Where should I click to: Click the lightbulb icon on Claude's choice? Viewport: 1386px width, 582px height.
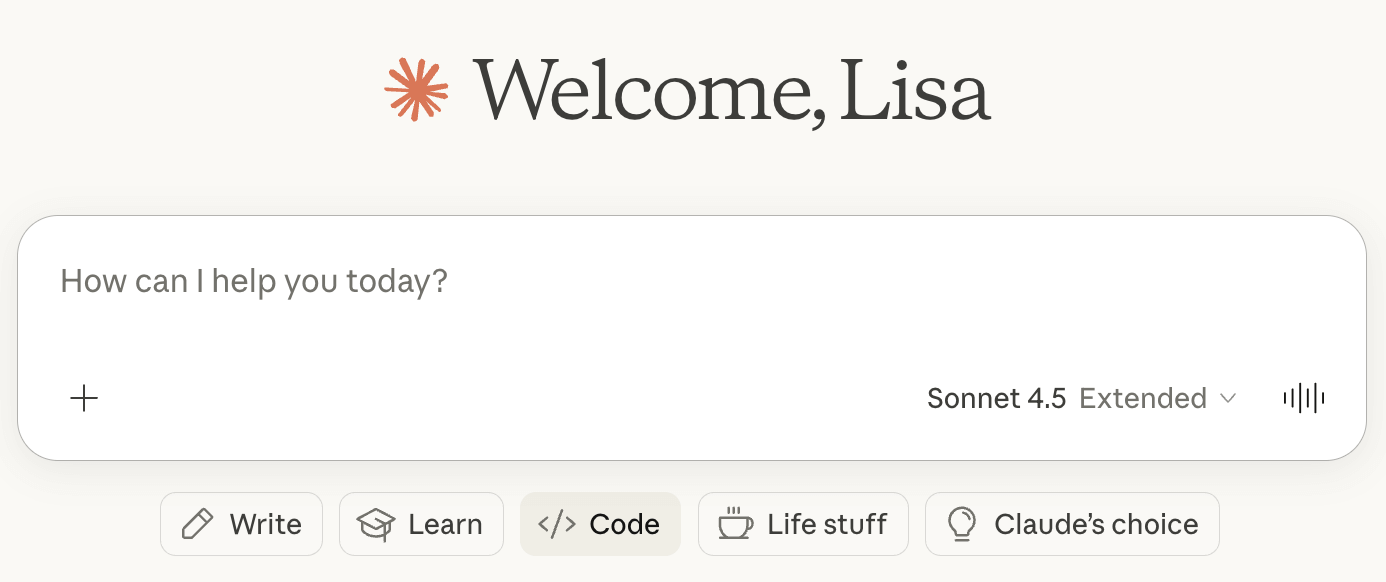[x=962, y=524]
